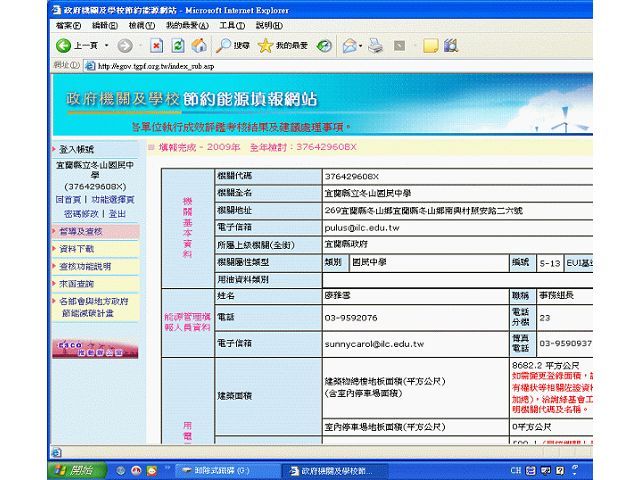
Task: Open the Mail icon in toolbar
Action: pyautogui.click(x=350, y=46)
